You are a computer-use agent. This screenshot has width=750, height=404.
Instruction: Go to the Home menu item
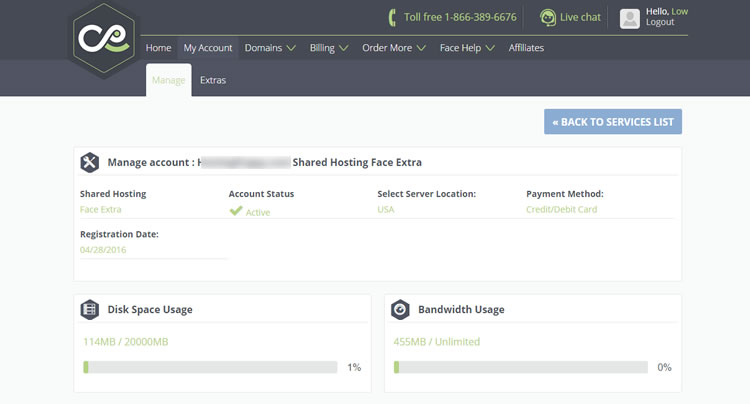click(158, 47)
